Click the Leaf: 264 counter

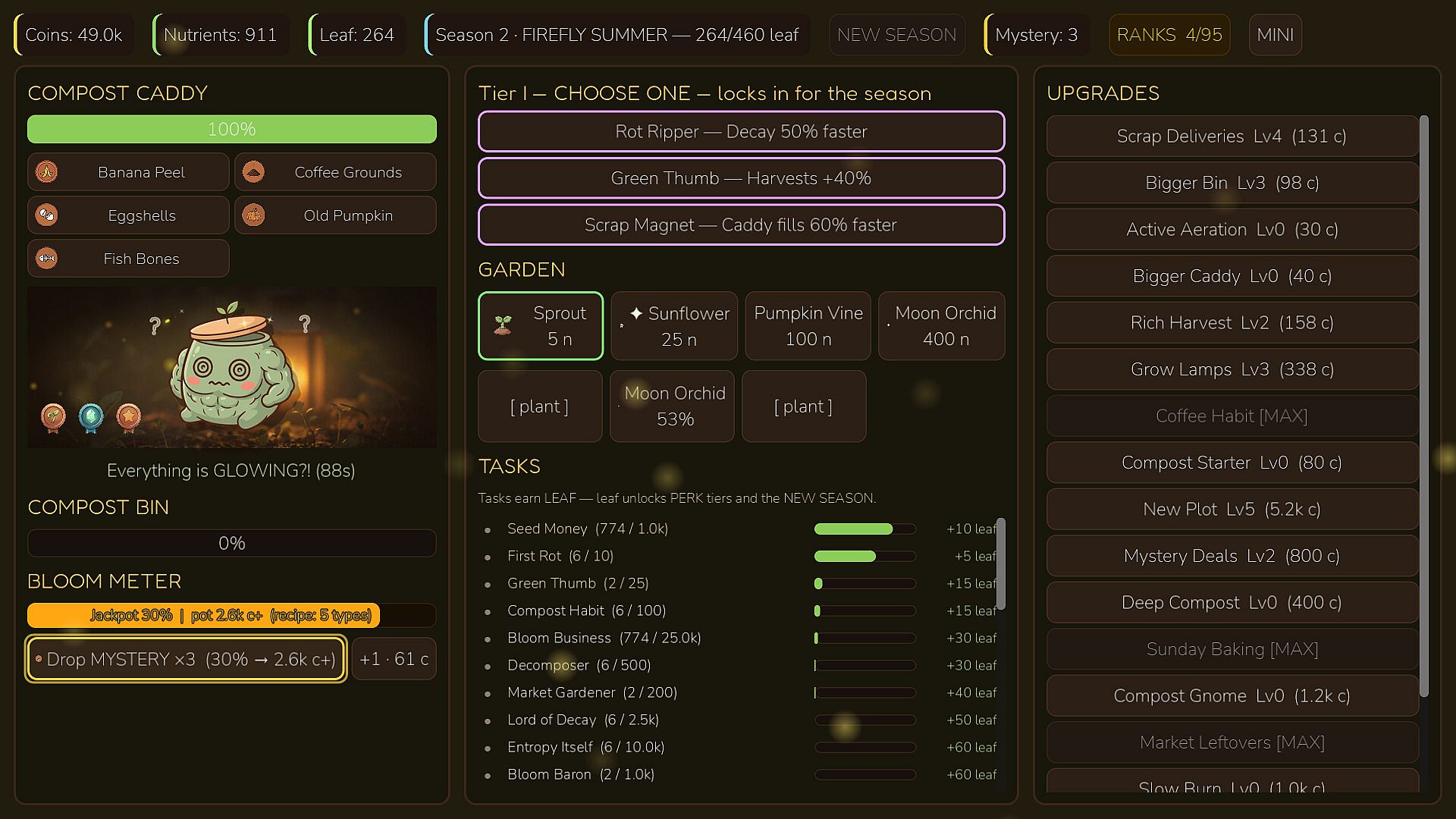click(x=356, y=35)
